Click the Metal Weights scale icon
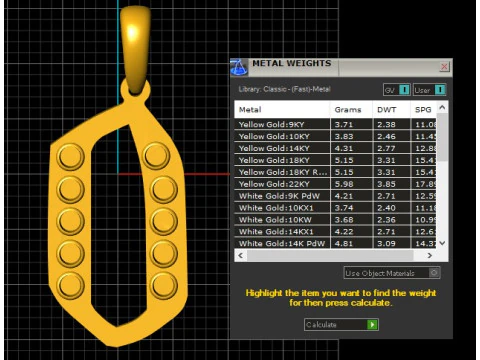Screen dimensions: 480x360 coord(239,67)
